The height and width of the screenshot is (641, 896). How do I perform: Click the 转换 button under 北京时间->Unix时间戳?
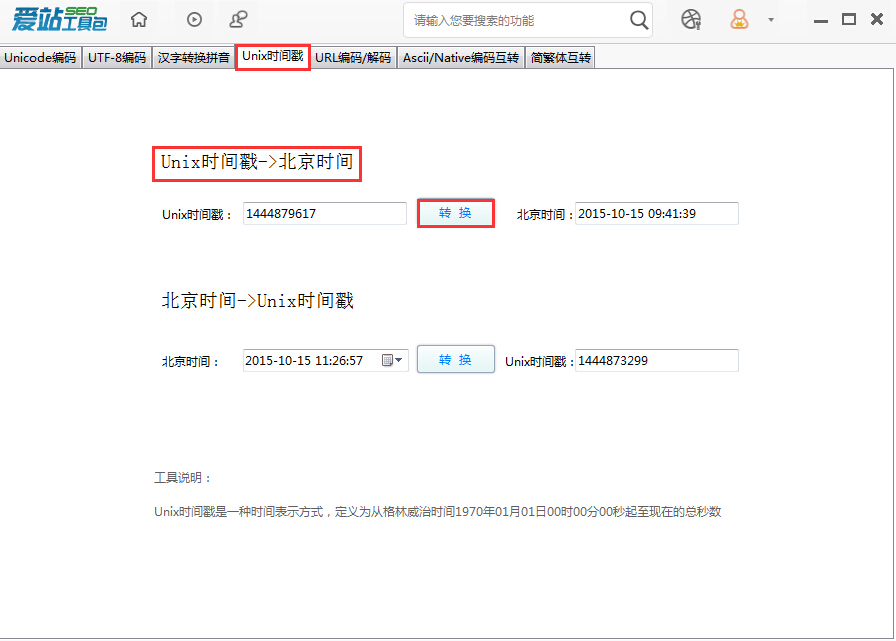(455, 359)
